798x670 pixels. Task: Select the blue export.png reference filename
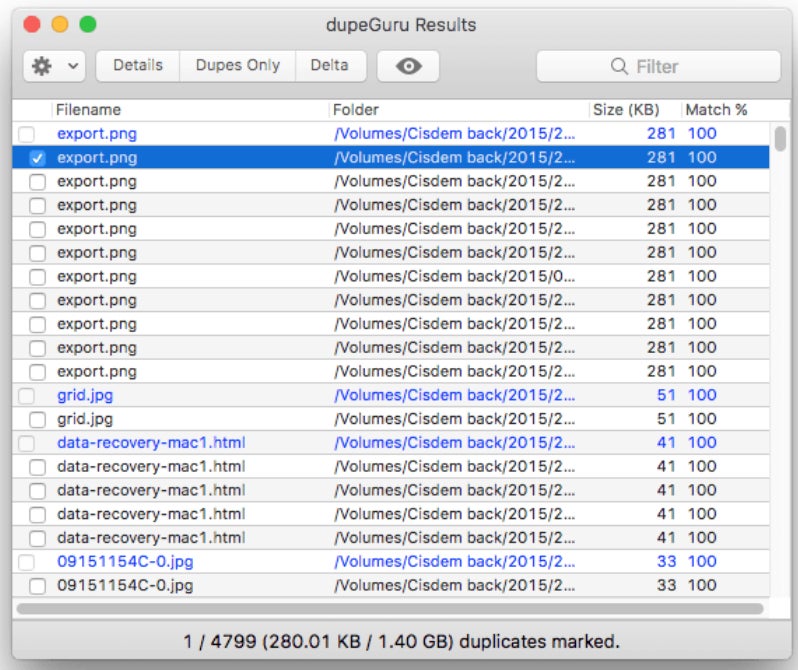click(97, 134)
